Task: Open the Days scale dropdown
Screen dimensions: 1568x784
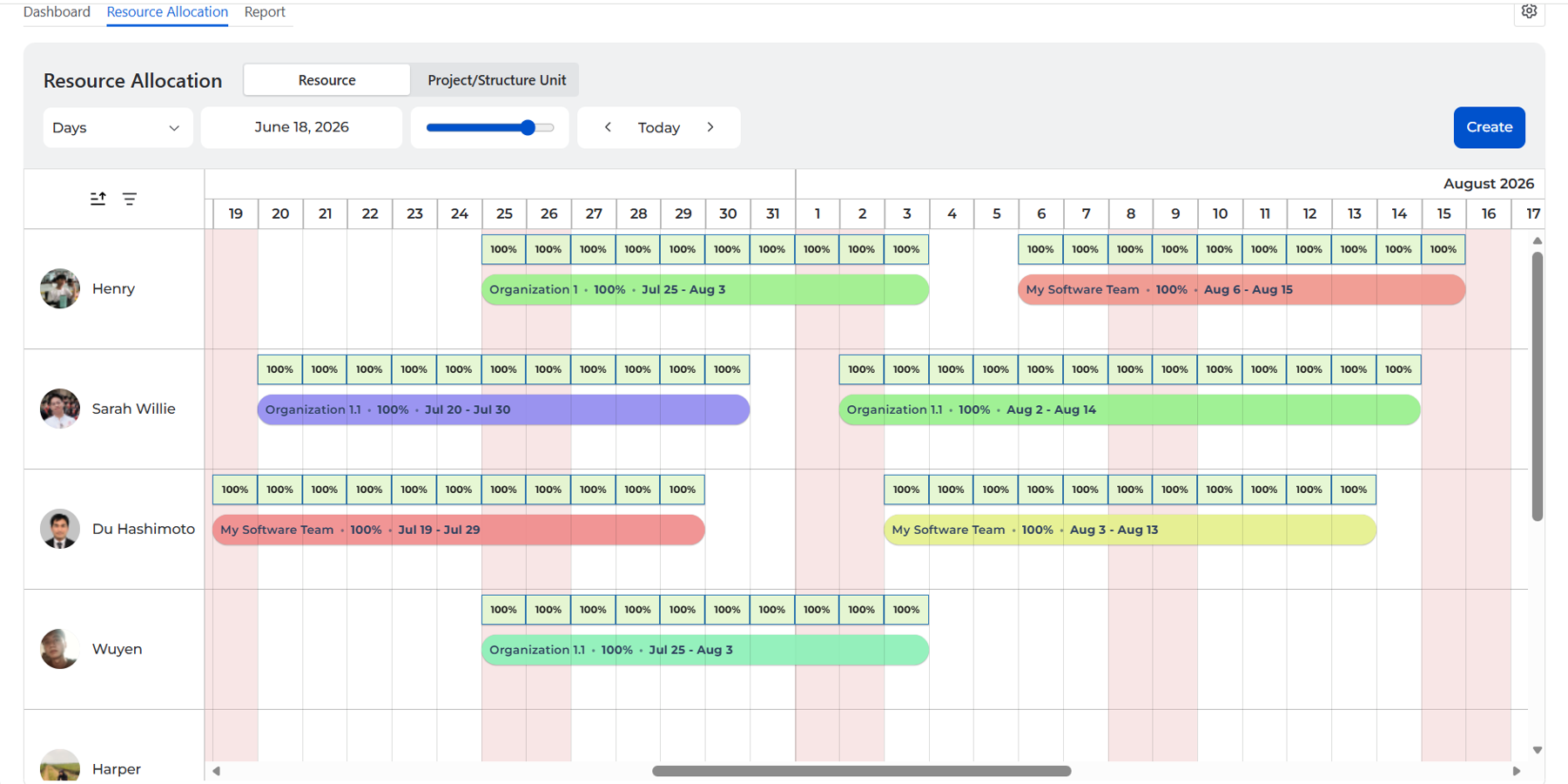Action: pyautogui.click(x=118, y=127)
